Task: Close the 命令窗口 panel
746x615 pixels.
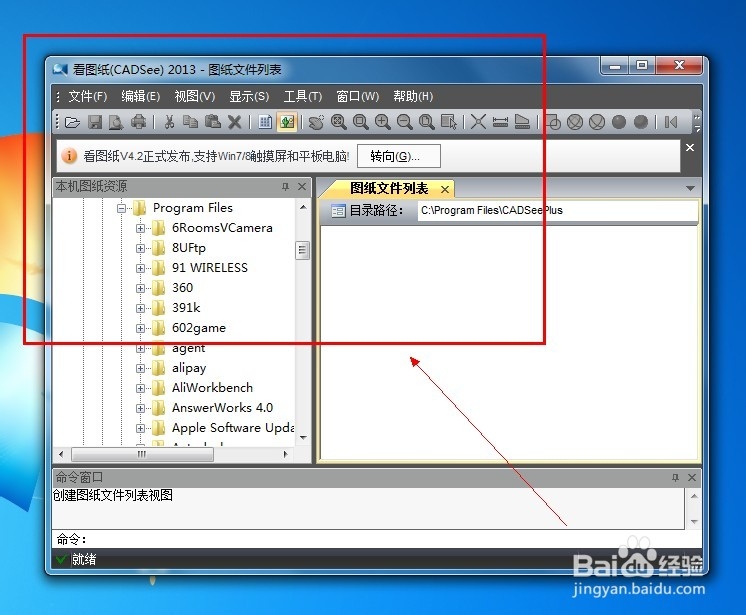Action: point(692,478)
